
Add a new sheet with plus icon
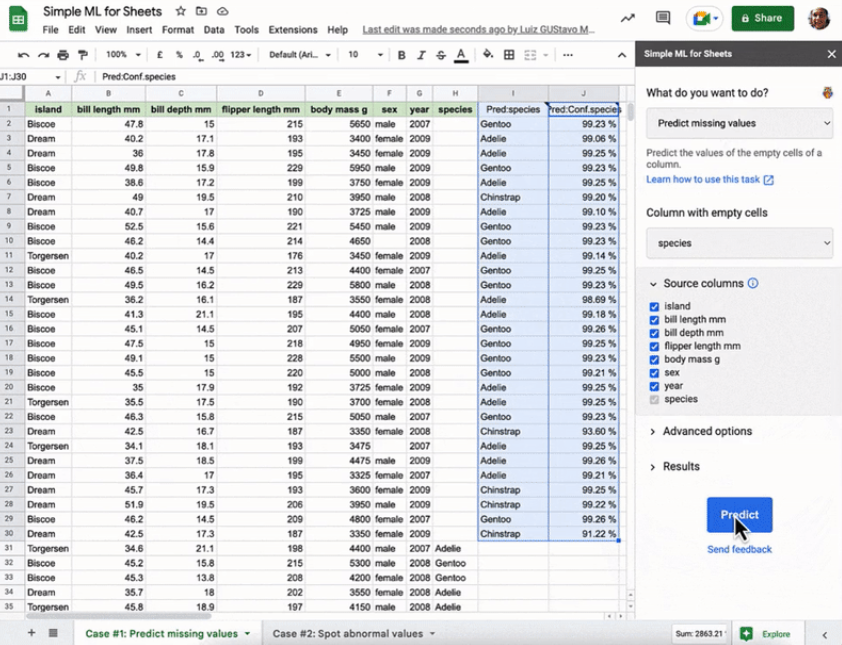pyautogui.click(x=31, y=633)
